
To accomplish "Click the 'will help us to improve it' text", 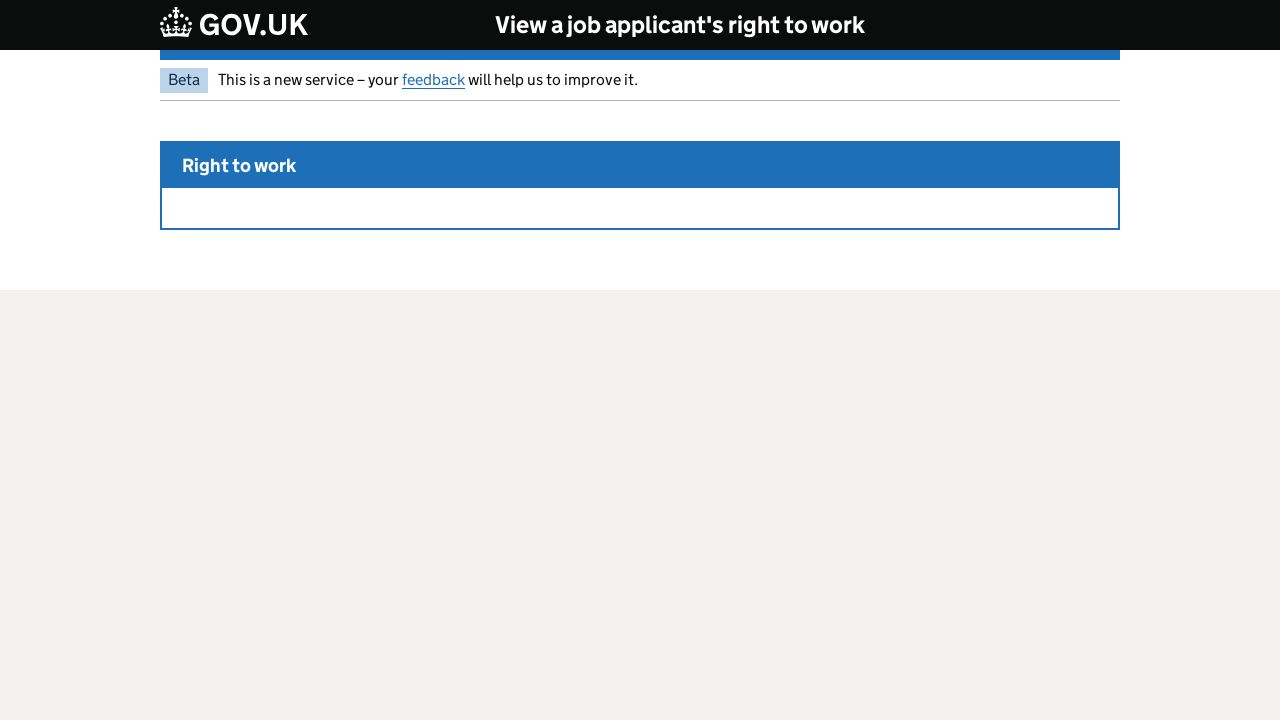I will tap(553, 80).
